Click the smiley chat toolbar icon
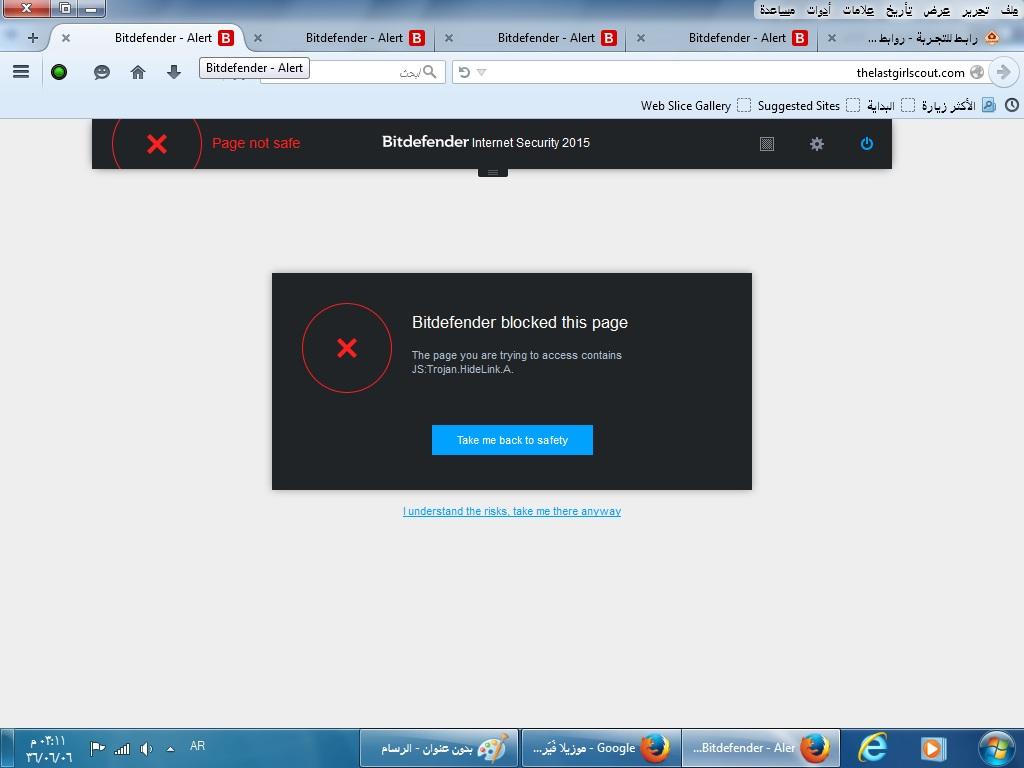1024x768 pixels. [101, 72]
